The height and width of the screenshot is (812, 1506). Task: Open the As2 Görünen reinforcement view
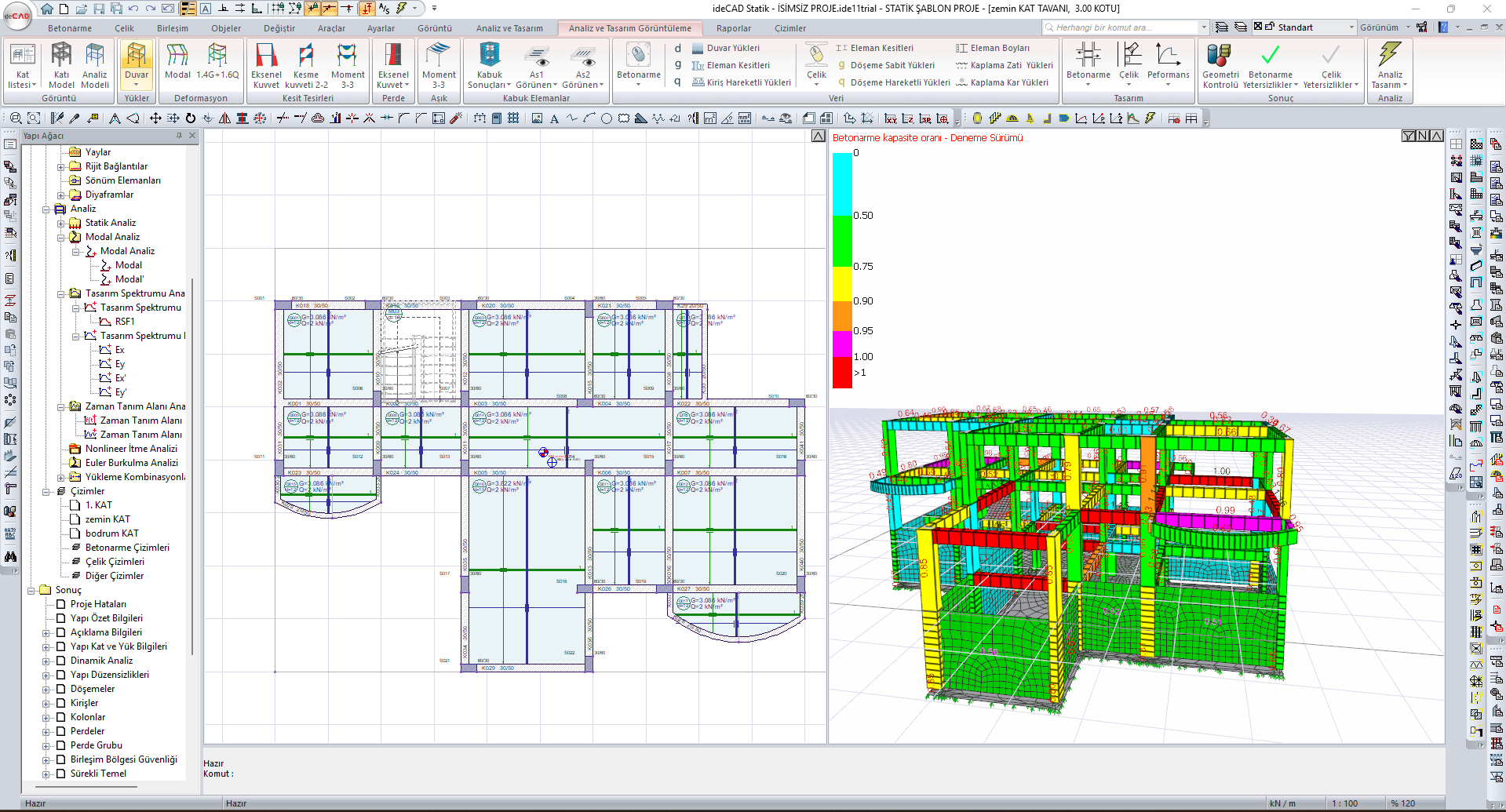[583, 66]
